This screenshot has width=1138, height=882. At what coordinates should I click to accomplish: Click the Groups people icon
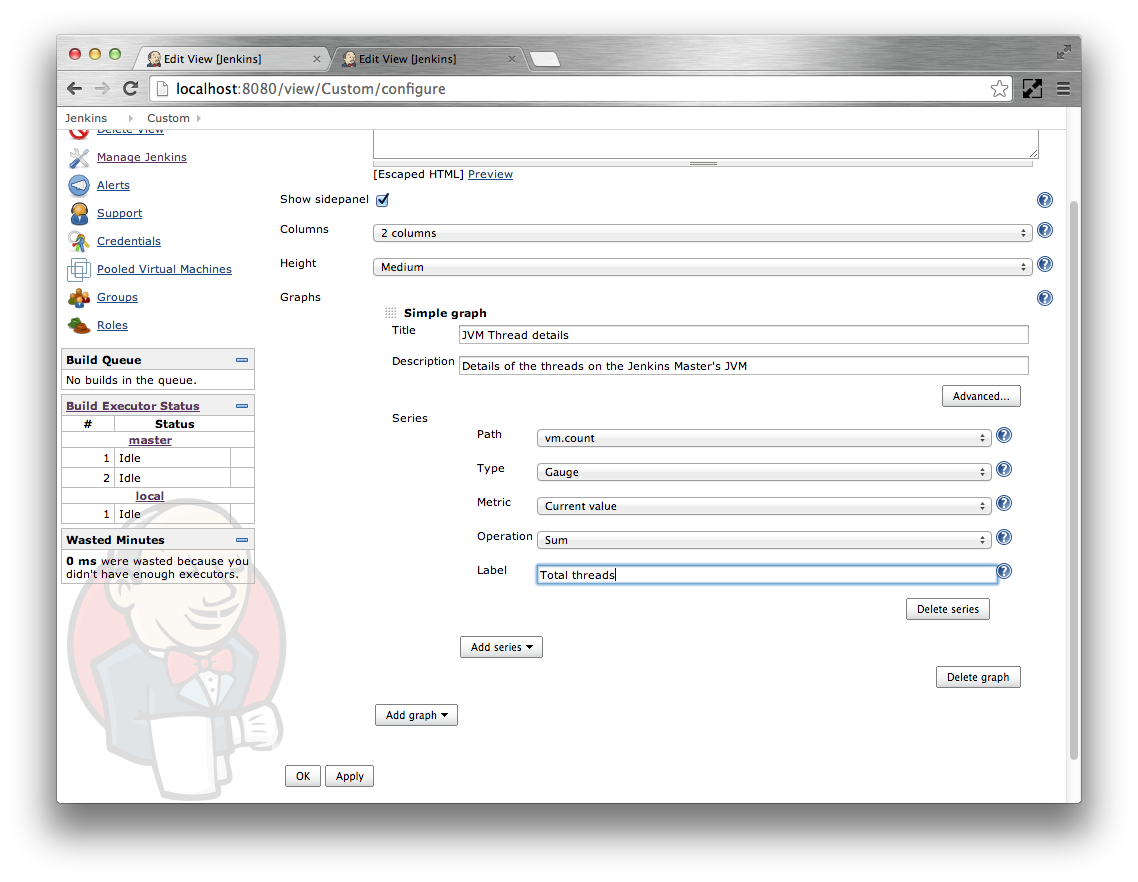(78, 298)
